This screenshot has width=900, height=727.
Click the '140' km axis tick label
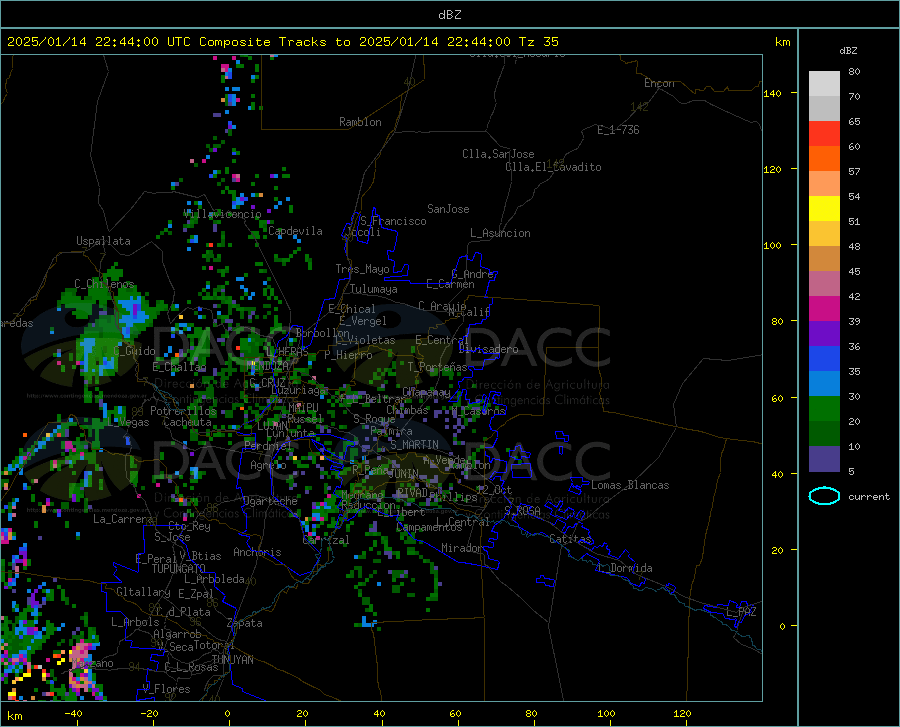pyautogui.click(x=772, y=93)
